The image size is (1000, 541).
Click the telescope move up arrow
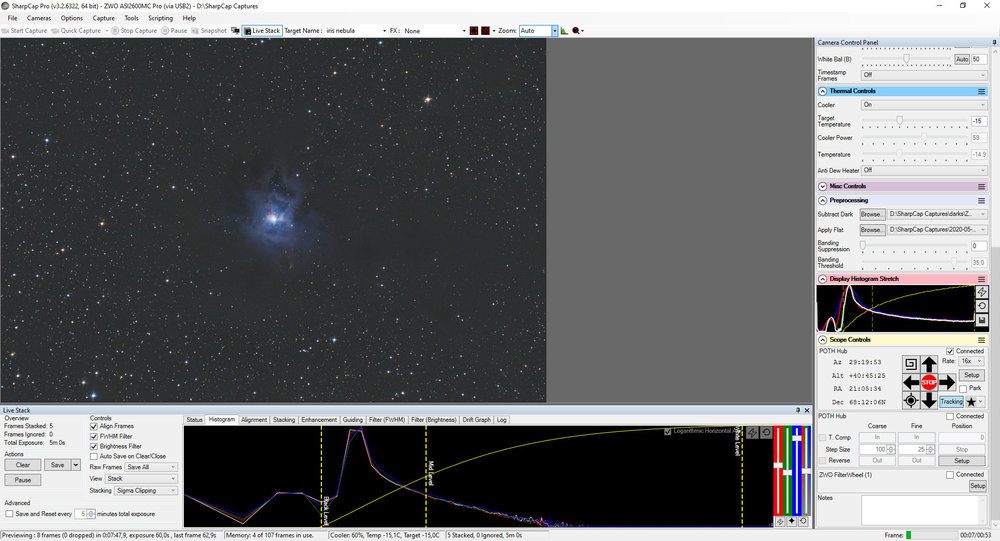point(929,364)
